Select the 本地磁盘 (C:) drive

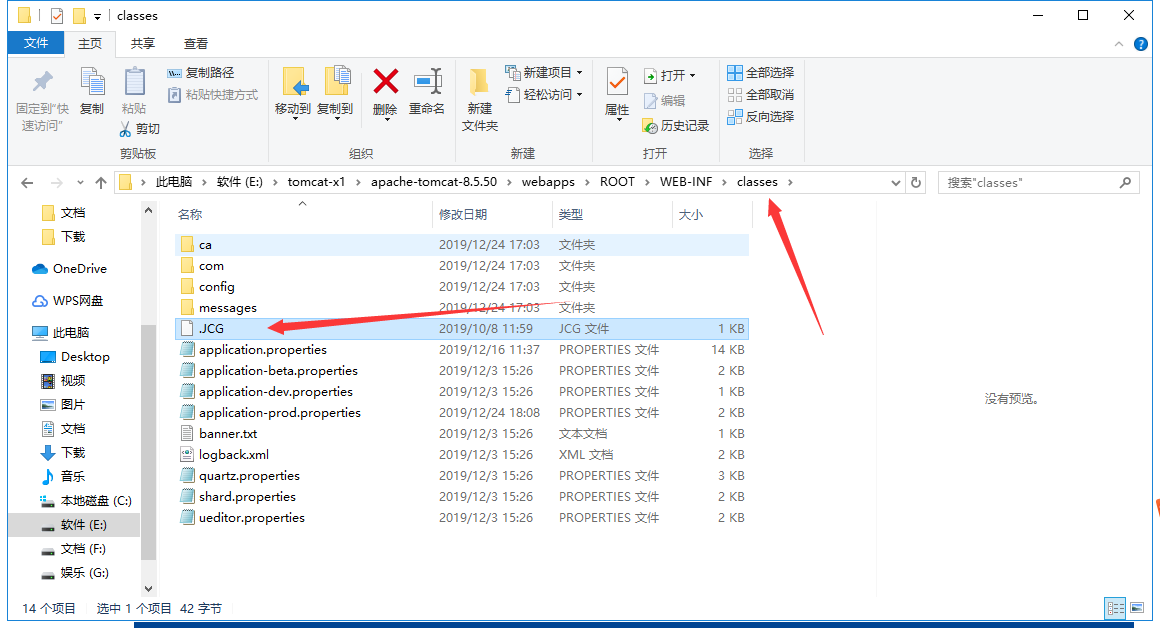86,501
